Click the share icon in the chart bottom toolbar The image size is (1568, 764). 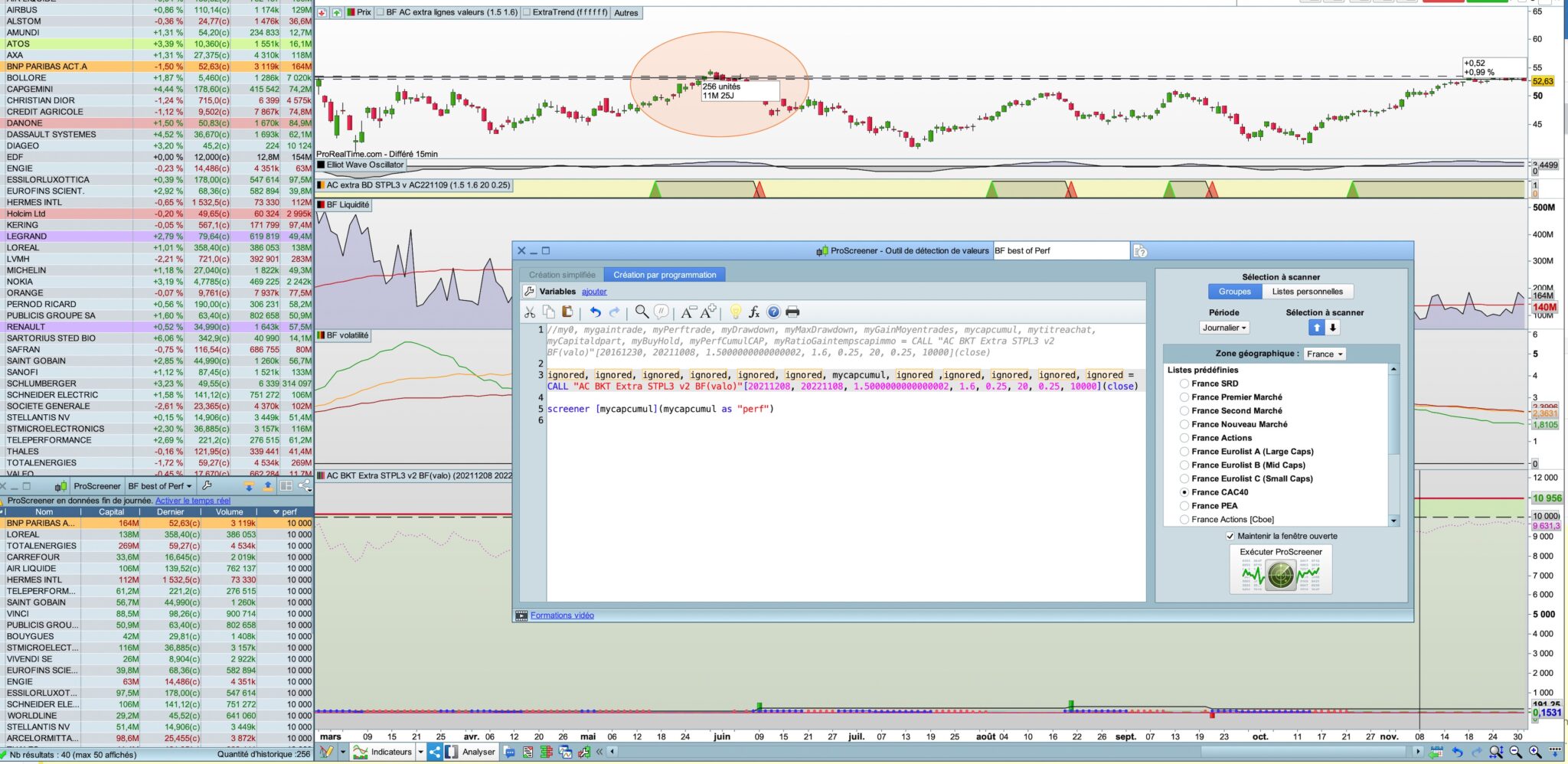[x=434, y=752]
